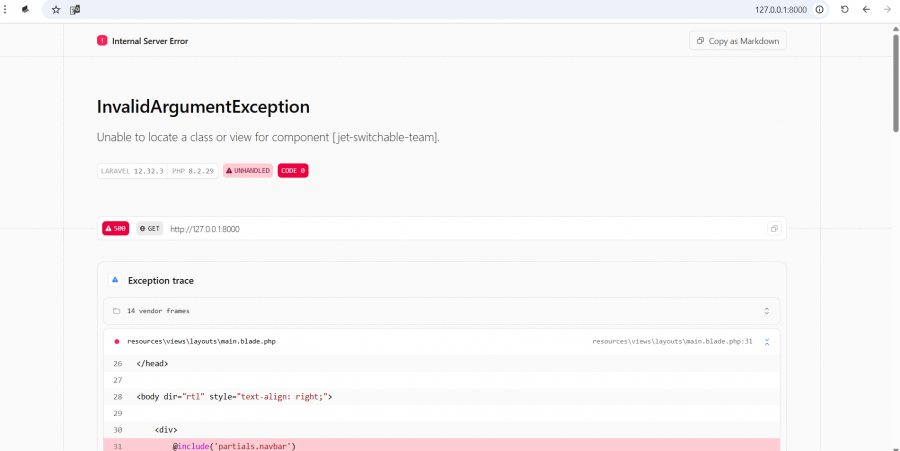Click the Copy as Markdown button
900x451 pixels.
pyautogui.click(x=738, y=41)
